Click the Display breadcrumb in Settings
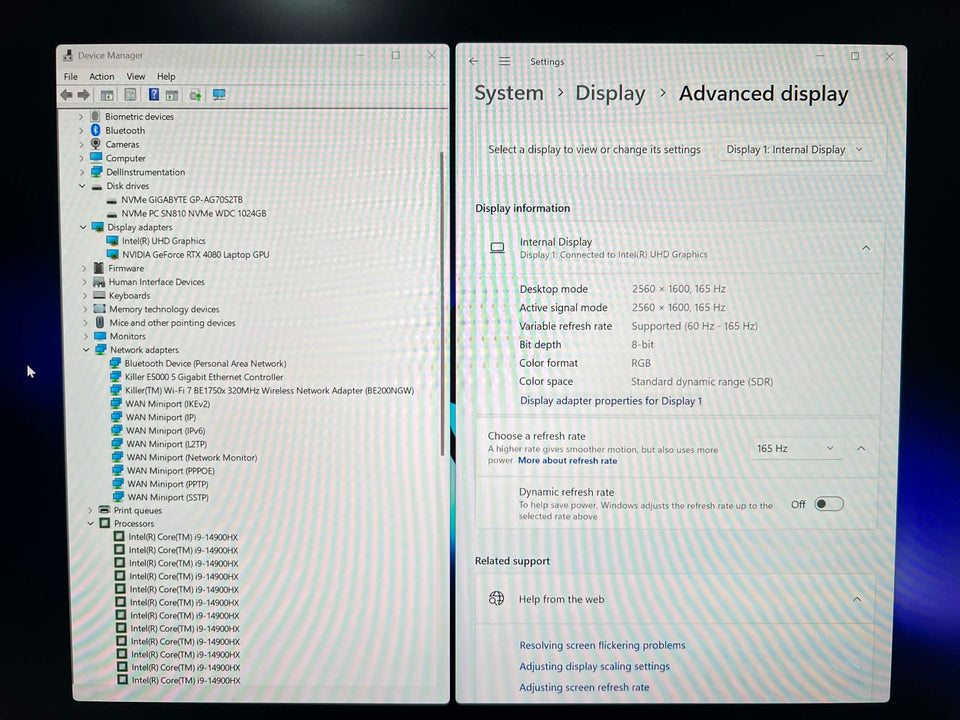The width and height of the screenshot is (960, 720). pyautogui.click(x=610, y=94)
